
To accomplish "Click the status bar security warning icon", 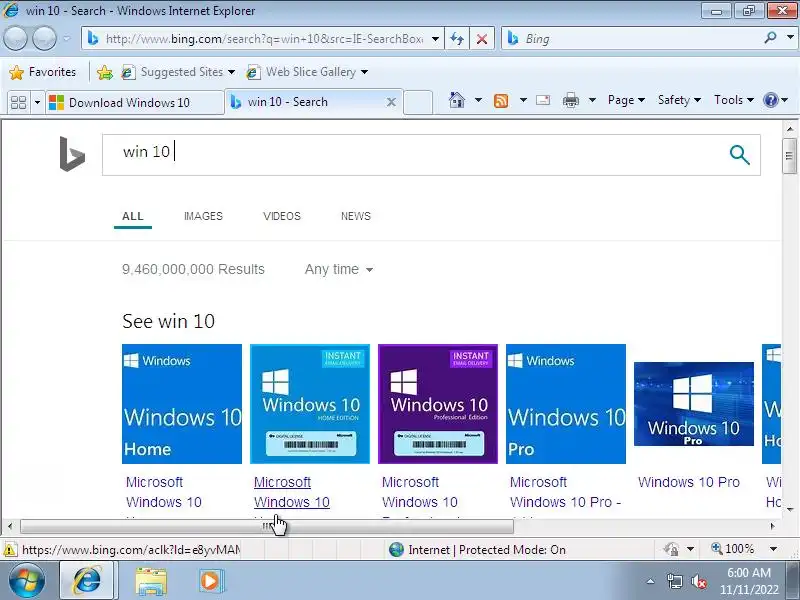I will point(10,550).
